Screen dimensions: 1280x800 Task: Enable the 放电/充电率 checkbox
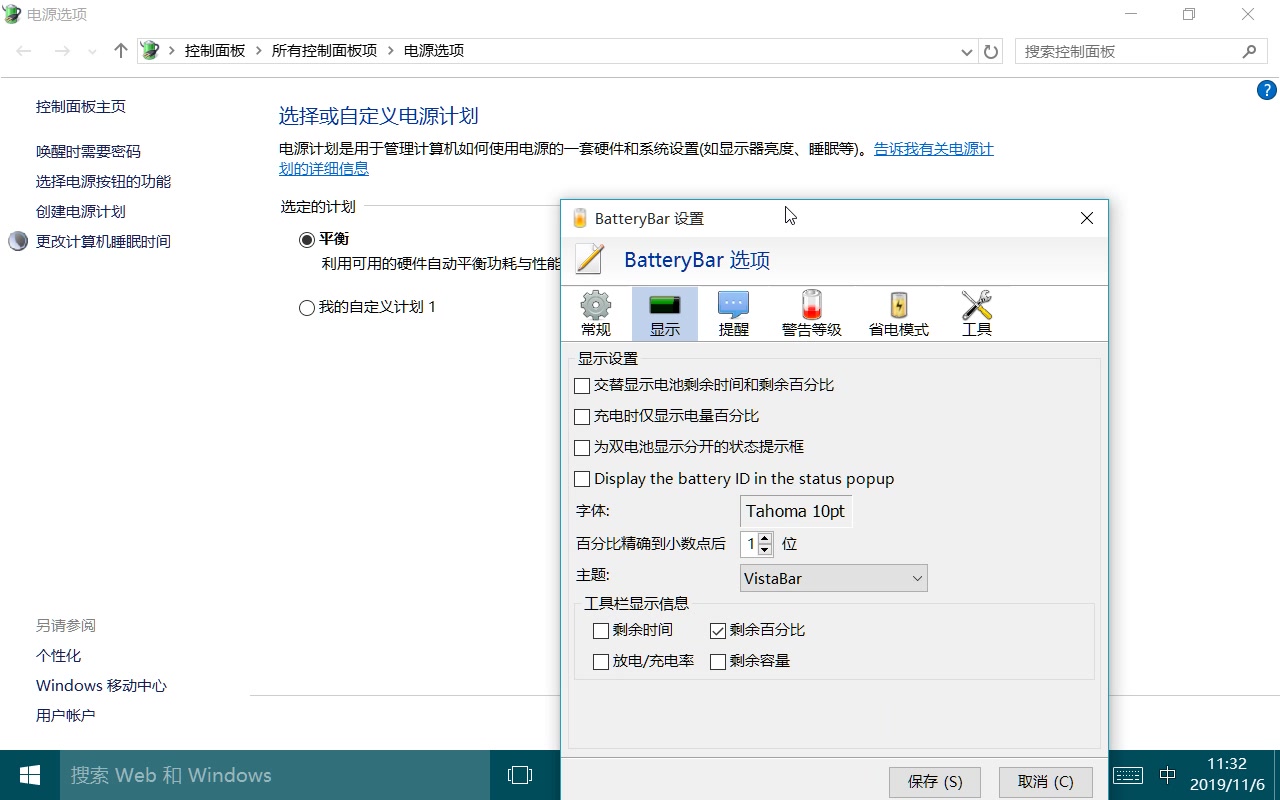(601, 661)
